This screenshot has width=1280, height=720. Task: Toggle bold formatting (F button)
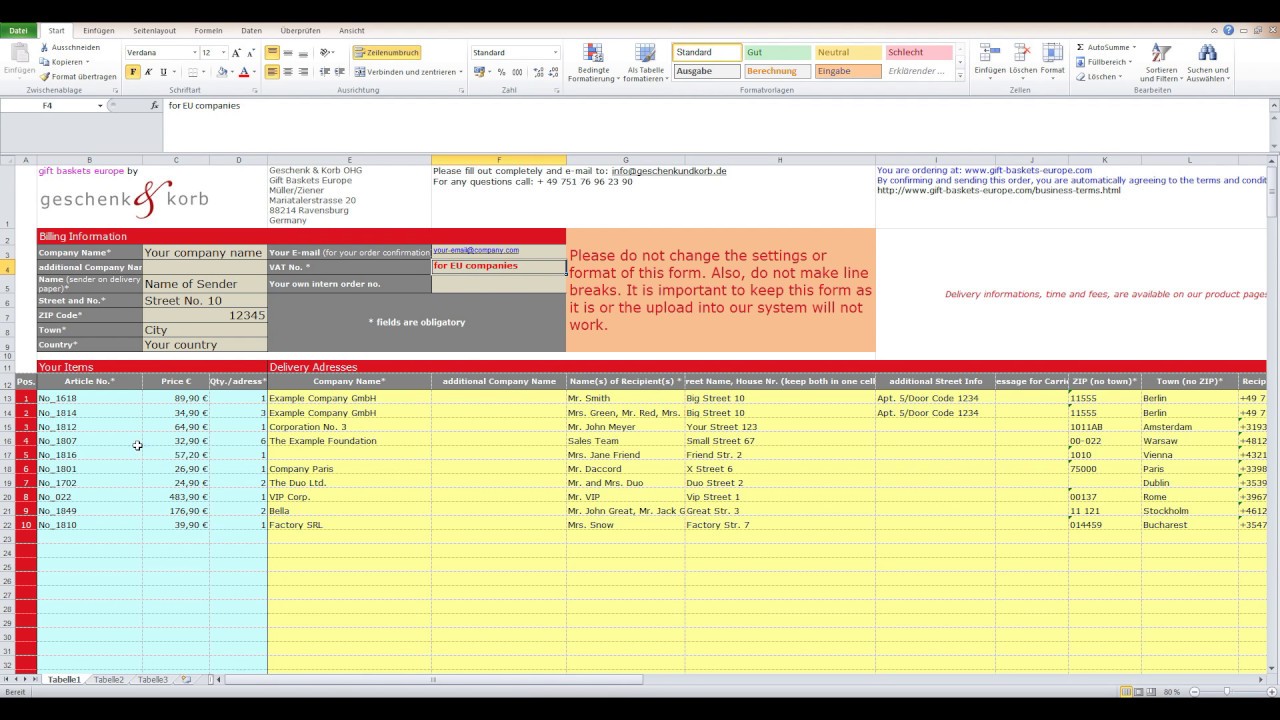(133, 72)
